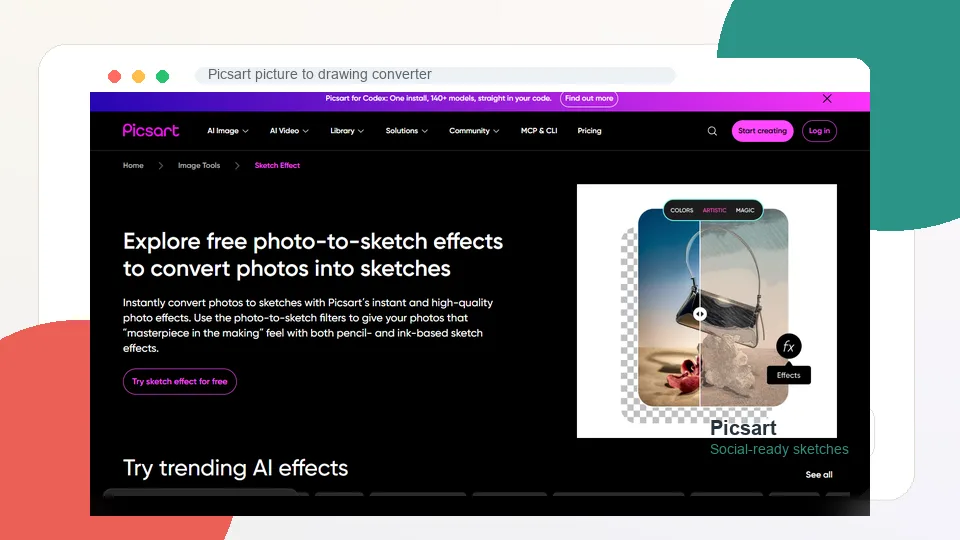Click the yellow minimize dot
This screenshot has height=540, width=960.
click(x=138, y=77)
